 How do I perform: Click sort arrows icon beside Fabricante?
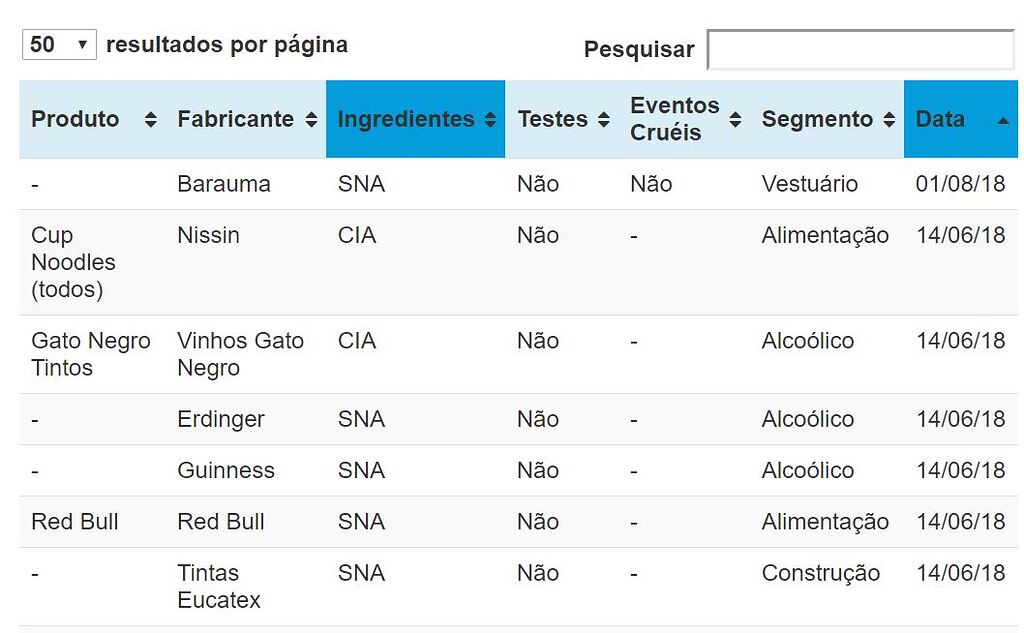(311, 120)
